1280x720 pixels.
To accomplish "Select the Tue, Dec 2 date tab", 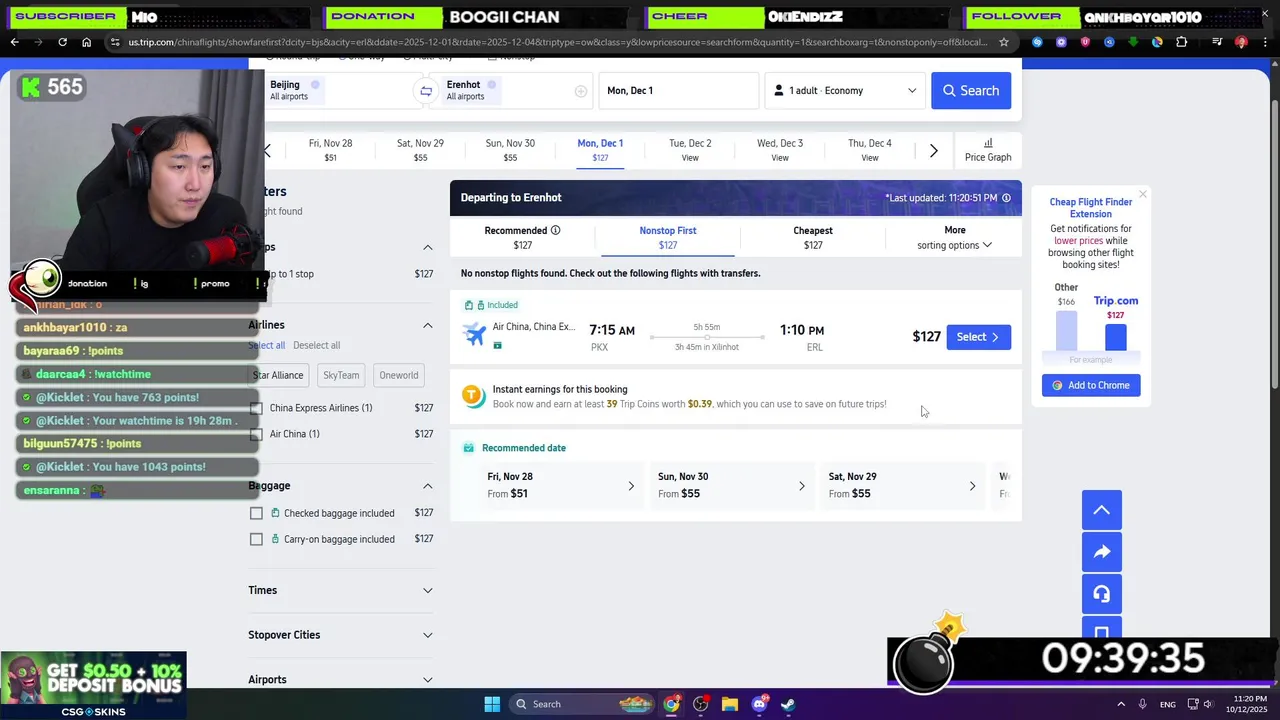I will pos(690,150).
